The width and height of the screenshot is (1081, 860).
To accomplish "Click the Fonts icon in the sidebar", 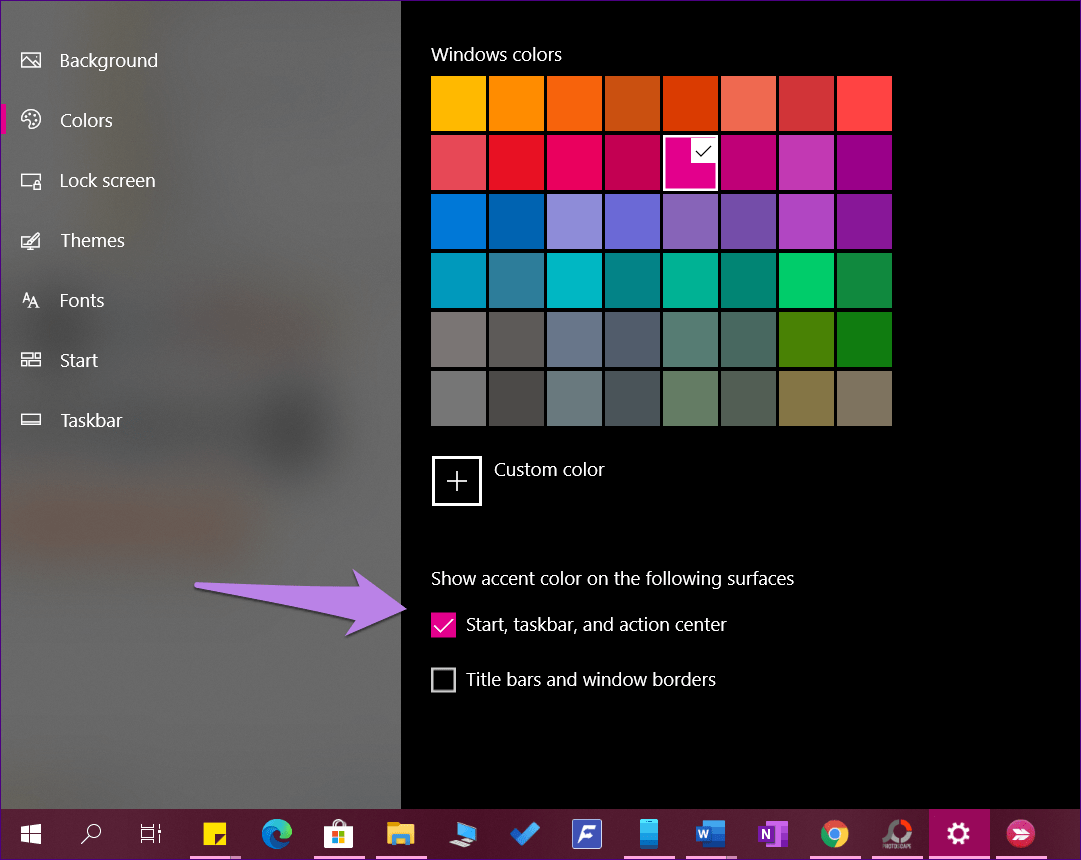I will coord(31,301).
